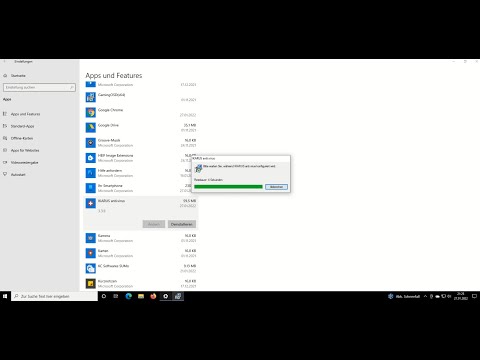Click the KC Softwares SUMo icon
Viewport: 480px width, 360px height.
[91, 268]
